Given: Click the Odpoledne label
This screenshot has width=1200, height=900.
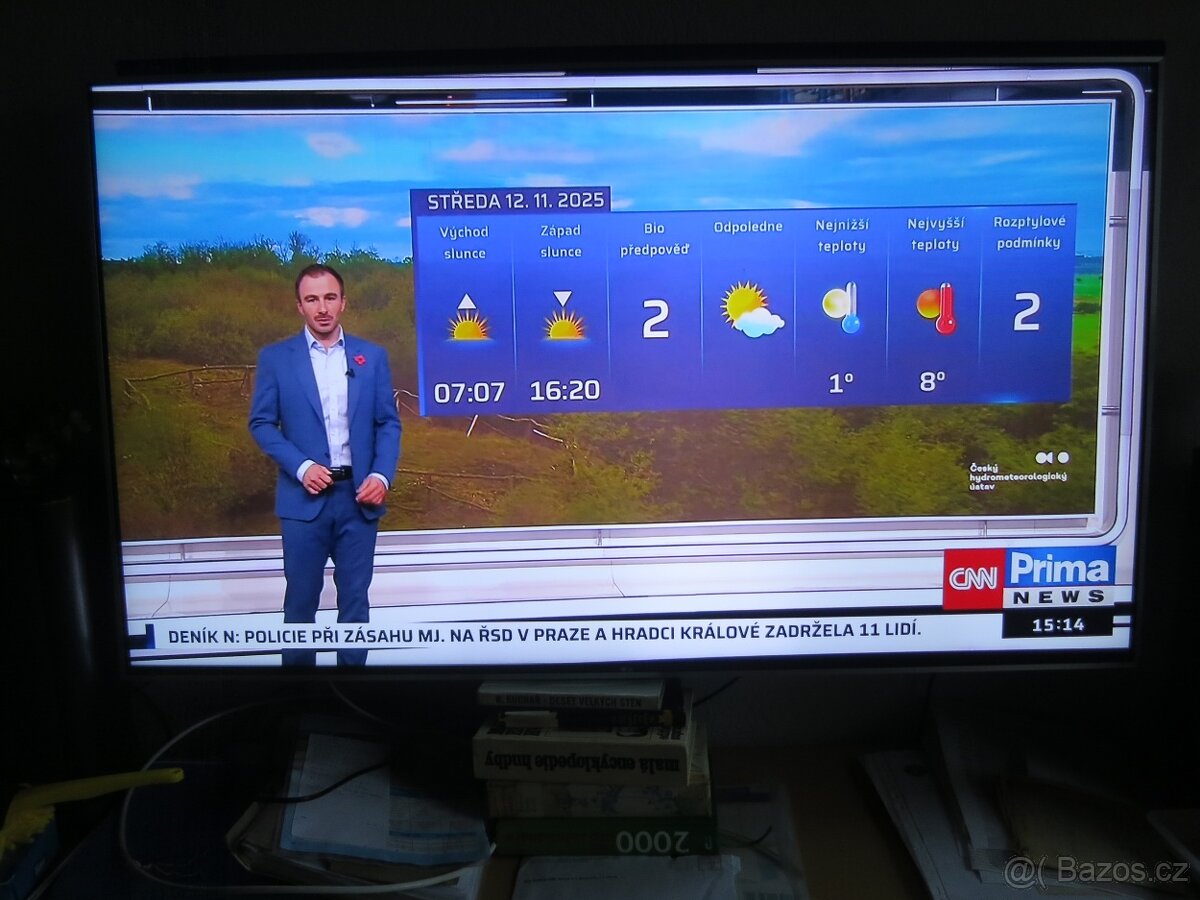Looking at the screenshot, I should point(748,227).
